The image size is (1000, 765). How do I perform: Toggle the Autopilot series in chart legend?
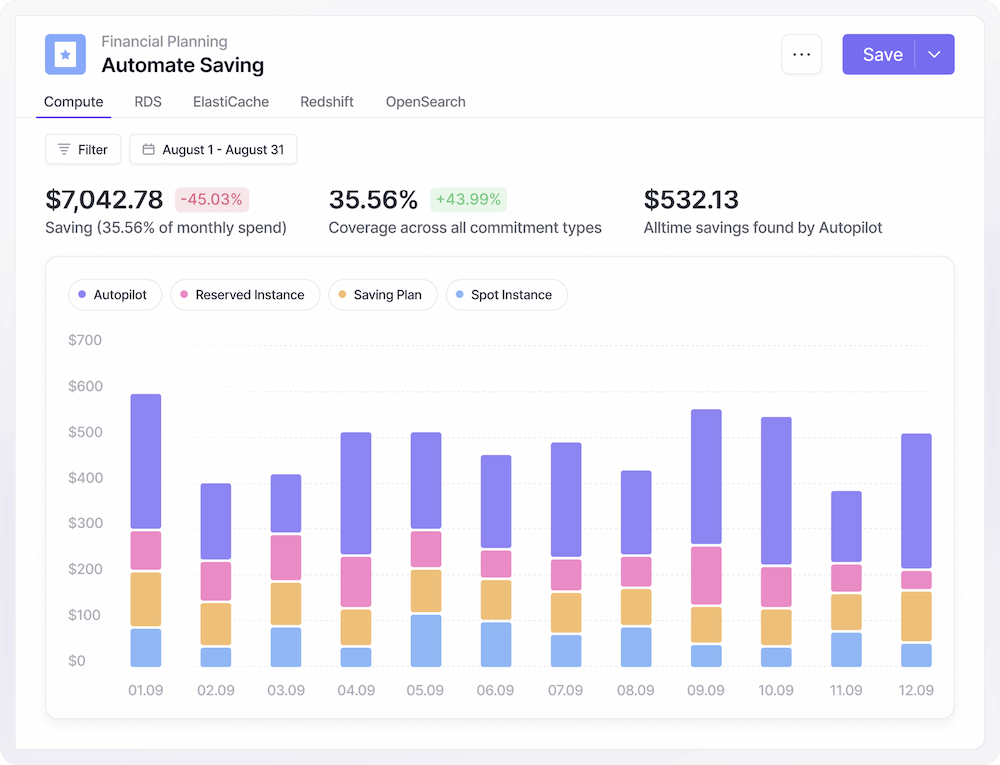(115, 295)
